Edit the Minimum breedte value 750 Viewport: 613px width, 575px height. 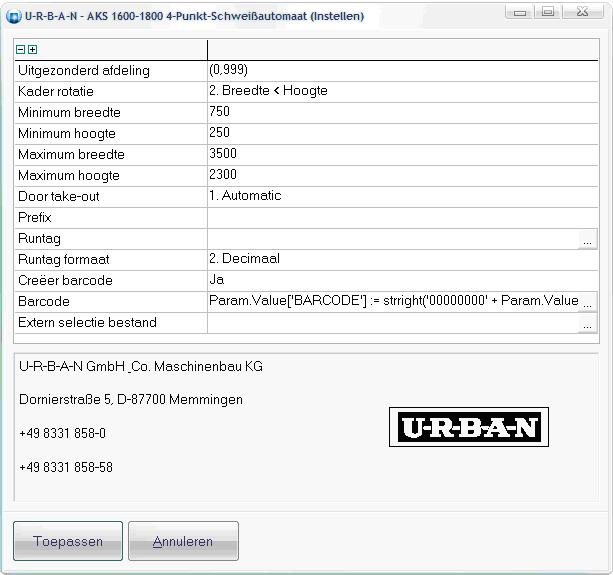point(403,113)
